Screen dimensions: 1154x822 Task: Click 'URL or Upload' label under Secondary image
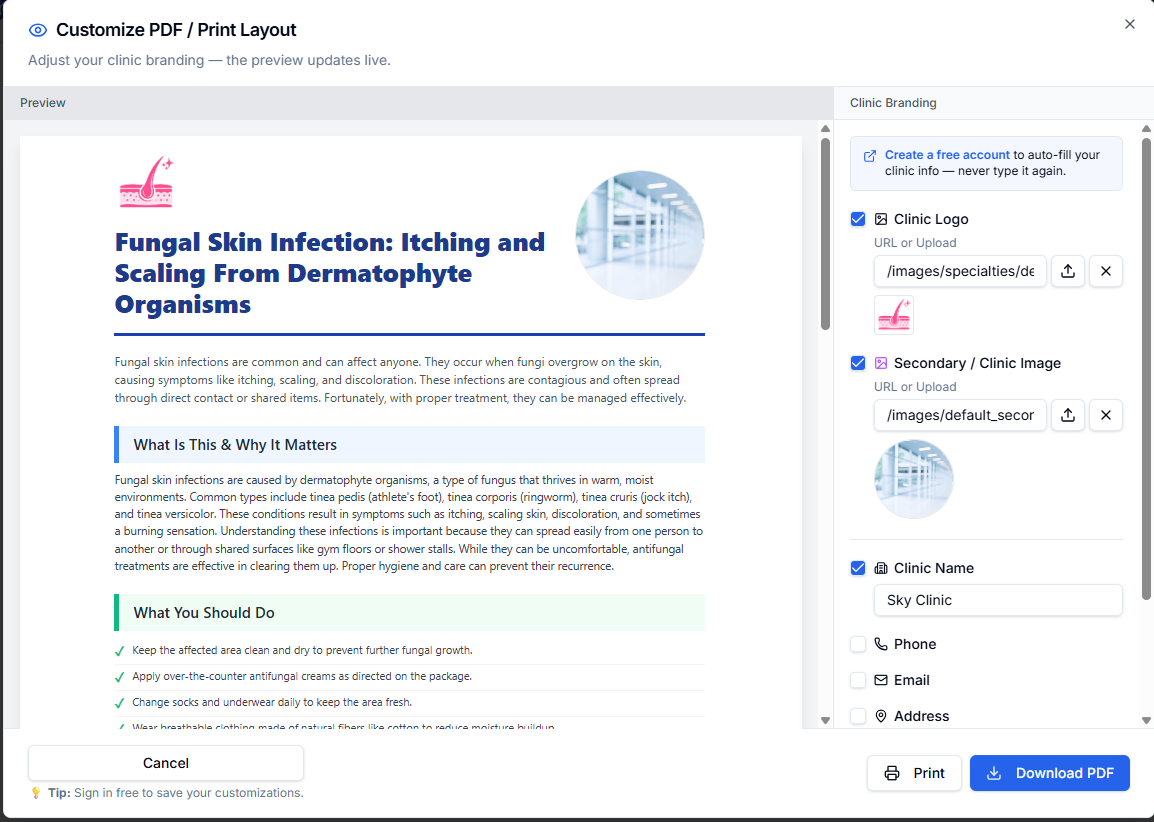click(915, 387)
